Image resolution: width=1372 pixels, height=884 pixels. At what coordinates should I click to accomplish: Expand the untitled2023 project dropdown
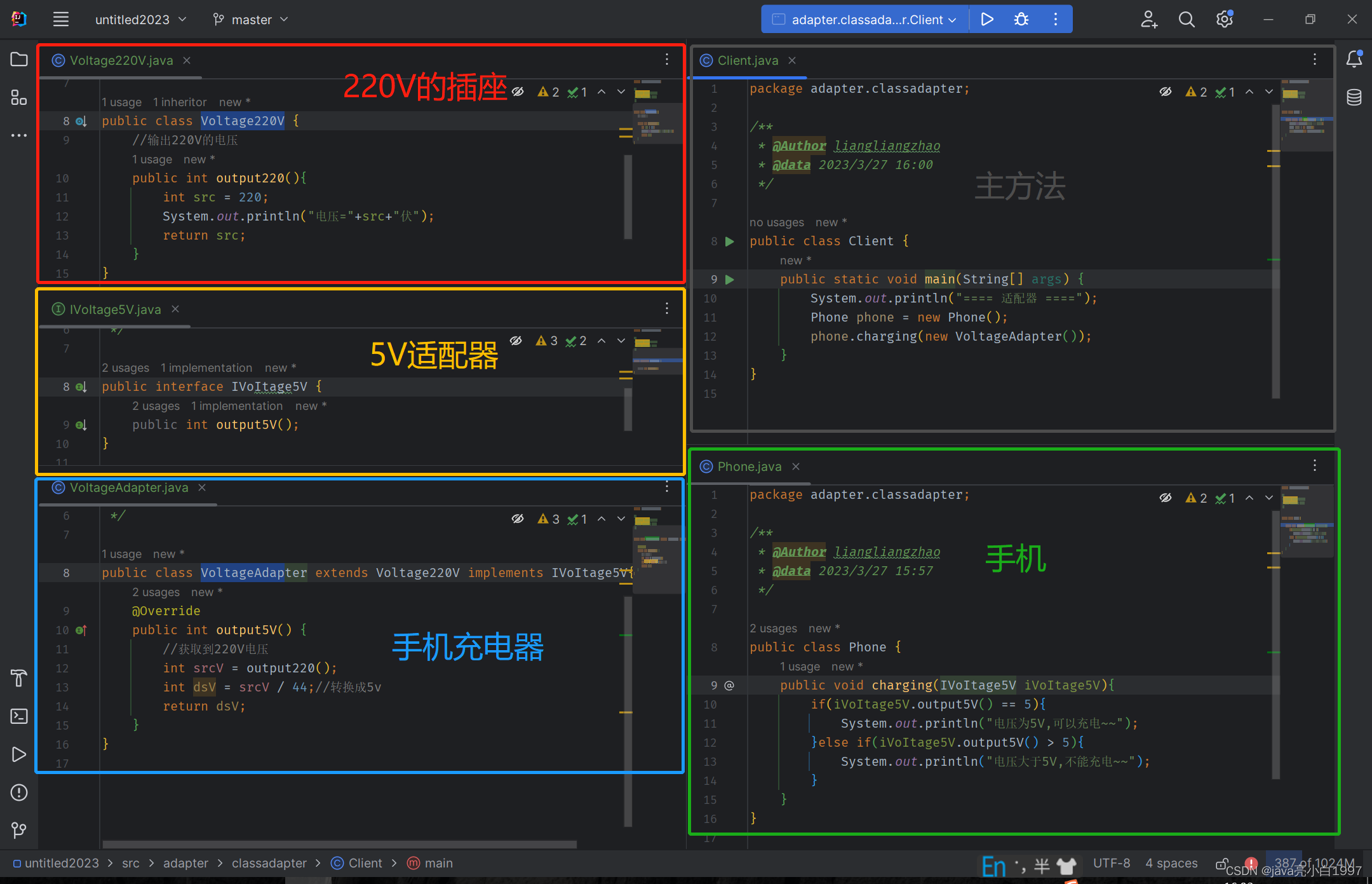coord(141,20)
